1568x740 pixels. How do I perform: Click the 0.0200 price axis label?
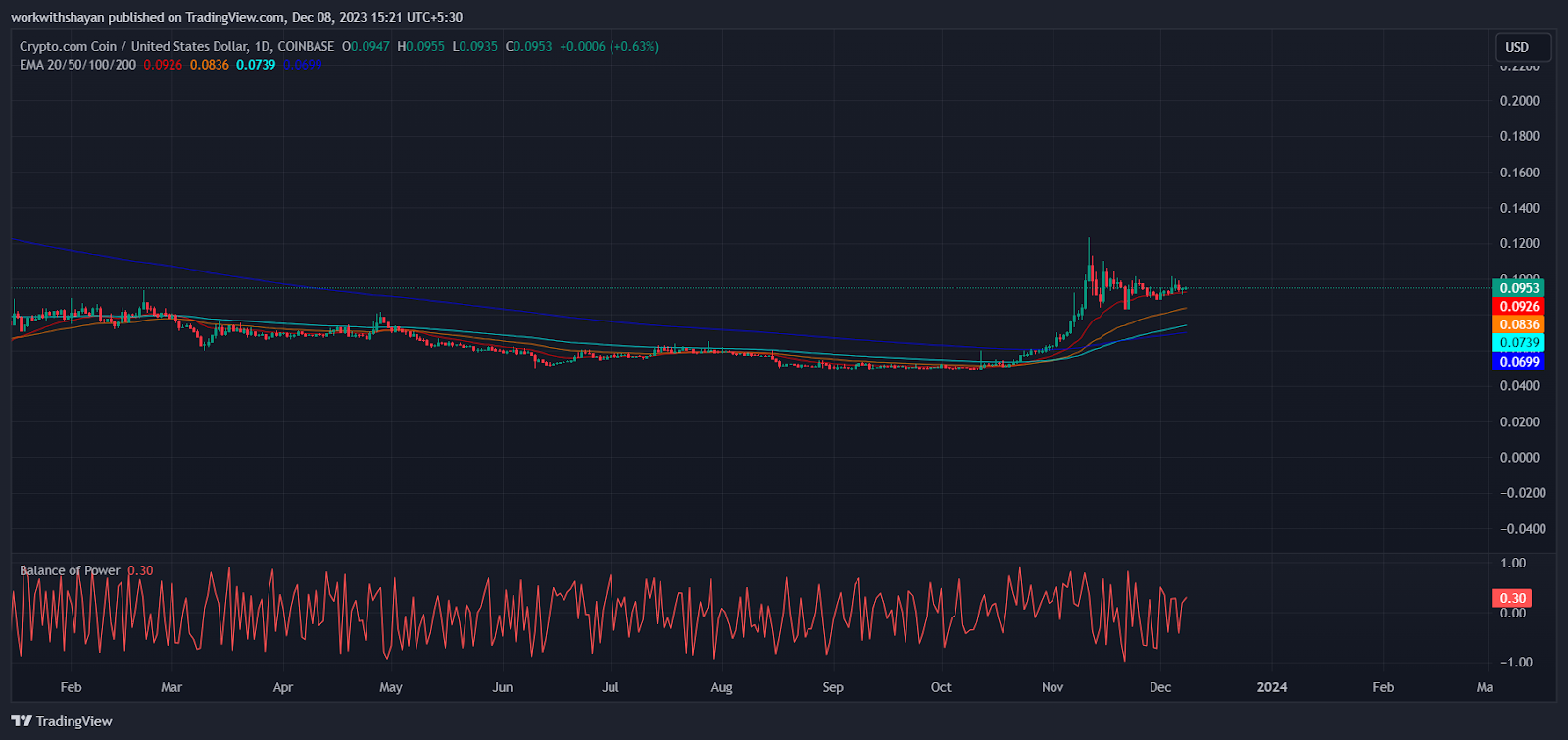pyautogui.click(x=1520, y=422)
